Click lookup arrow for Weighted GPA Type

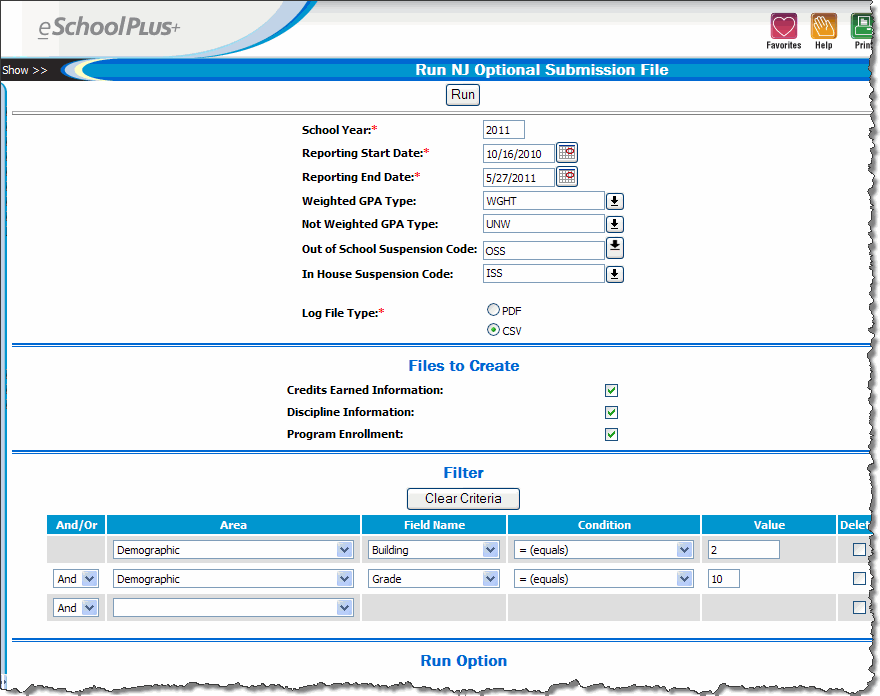(x=615, y=201)
